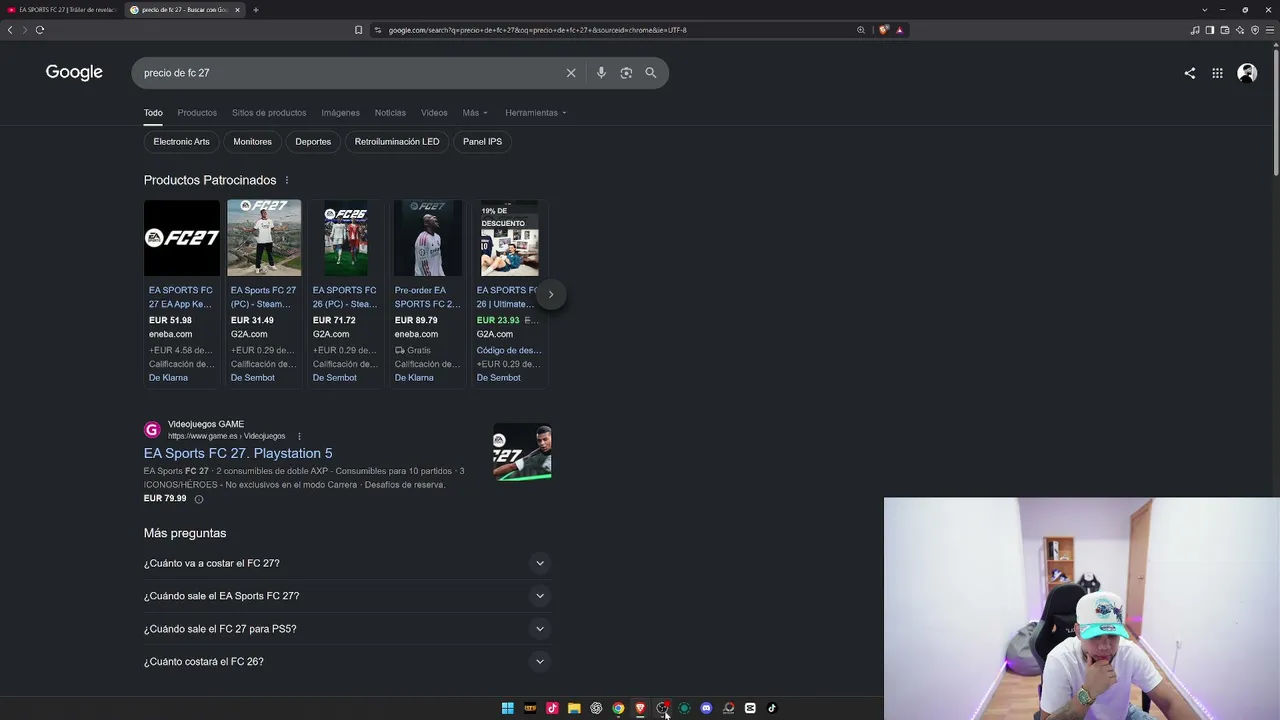
Task: Open Google Chrome from the taskbar
Action: pos(618,708)
